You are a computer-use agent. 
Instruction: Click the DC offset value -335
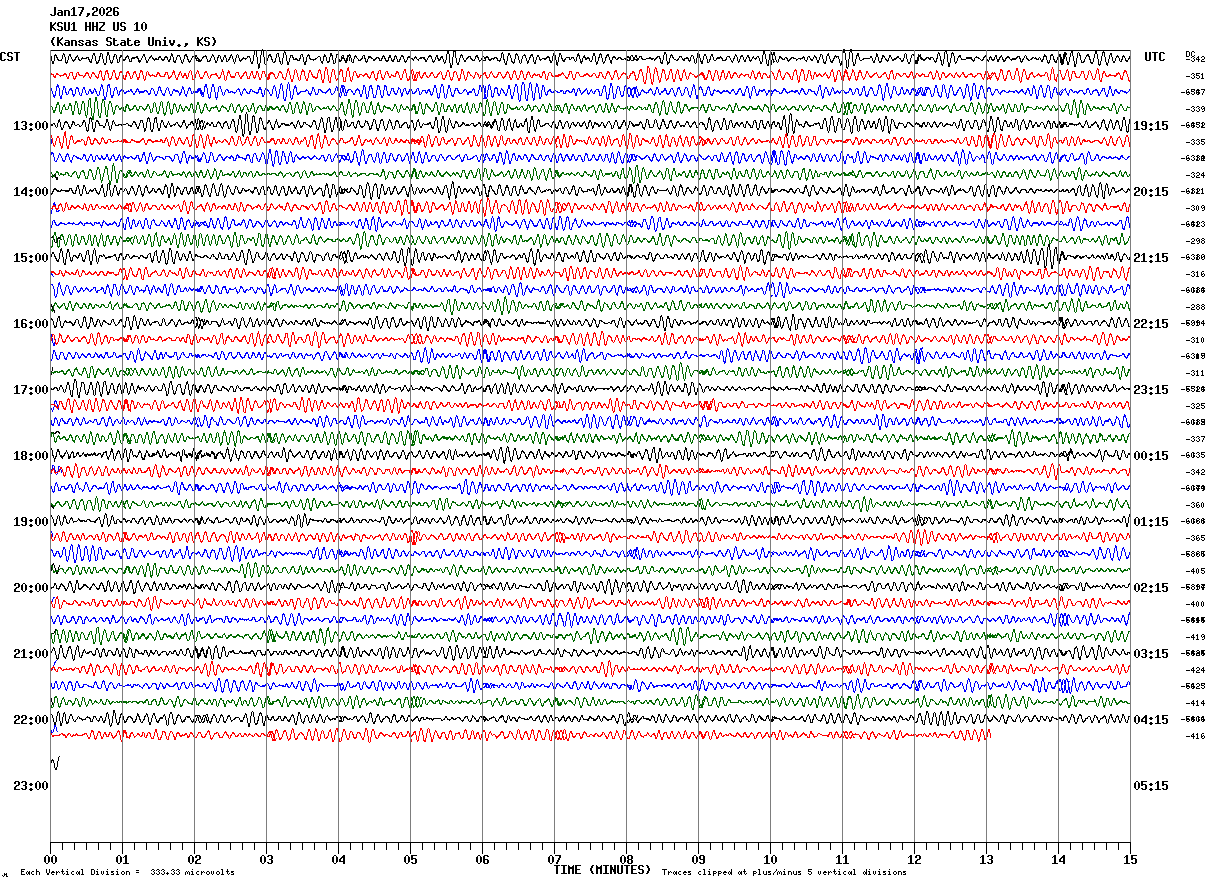click(x=1195, y=142)
